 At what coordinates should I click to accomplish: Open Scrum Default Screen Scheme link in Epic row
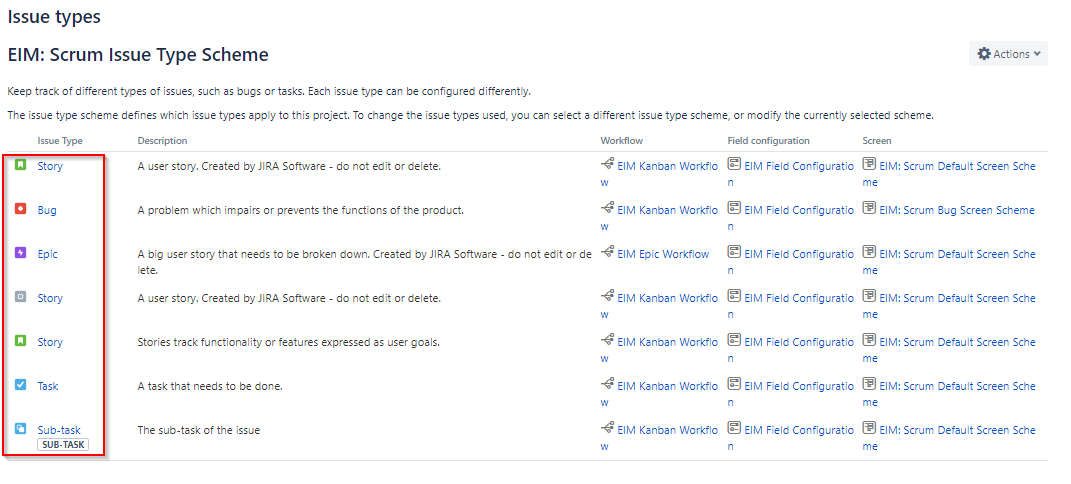pyautogui.click(x=949, y=262)
